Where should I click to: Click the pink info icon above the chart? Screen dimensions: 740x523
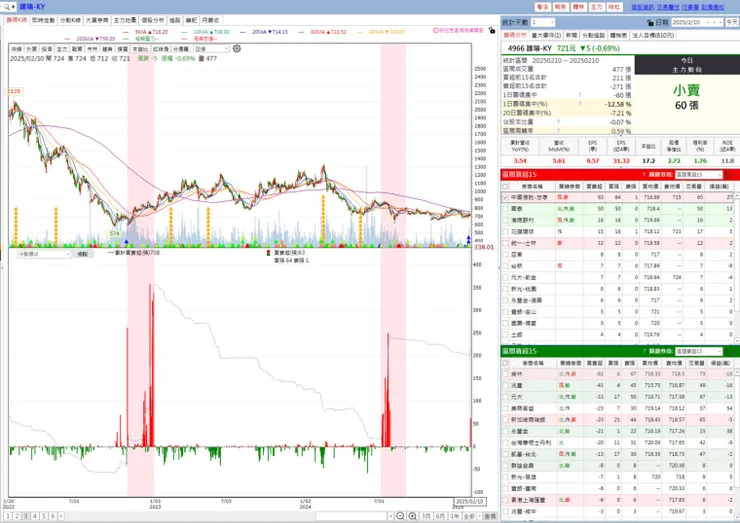point(436,30)
